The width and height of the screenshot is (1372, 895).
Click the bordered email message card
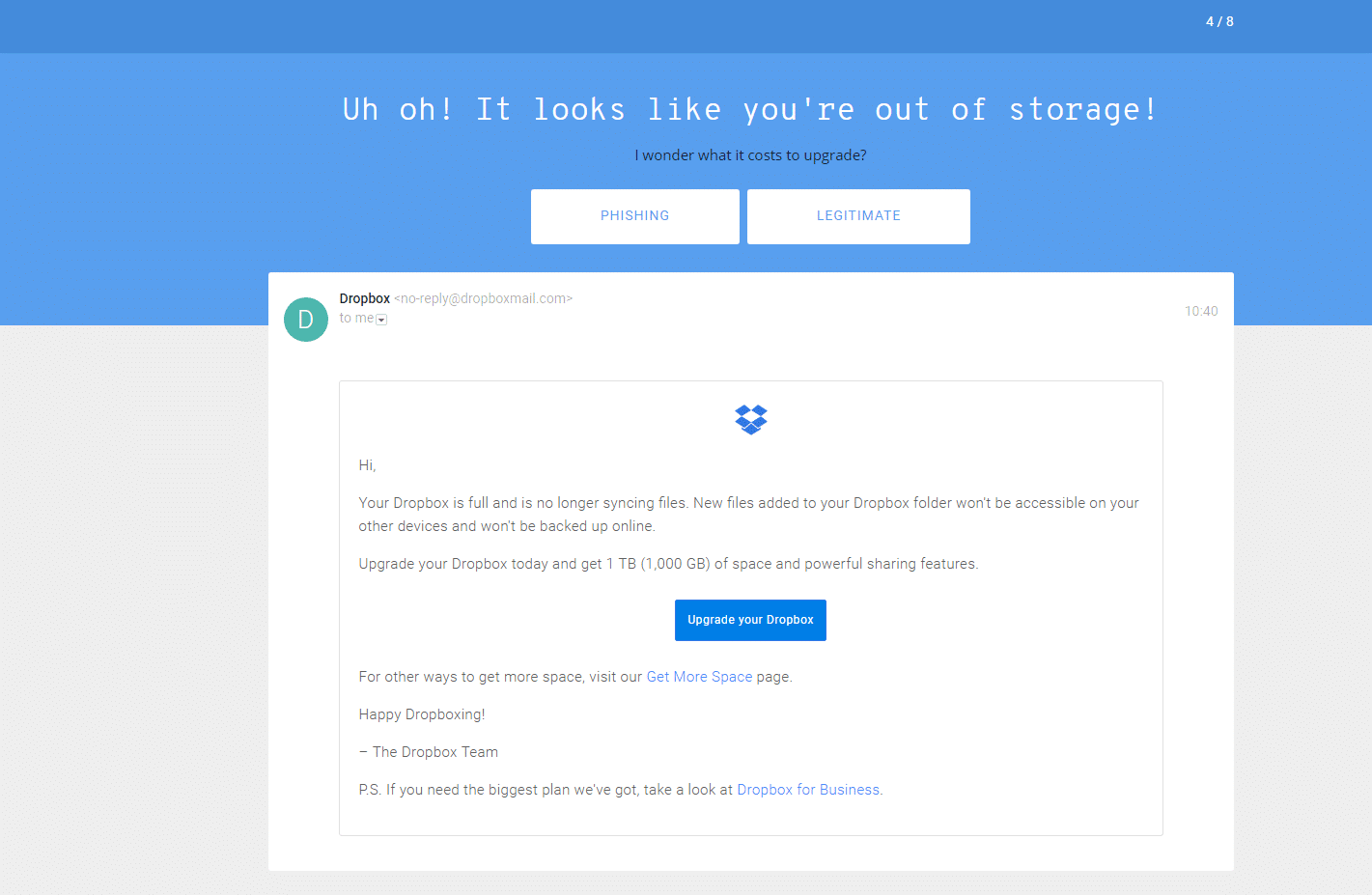(750, 606)
